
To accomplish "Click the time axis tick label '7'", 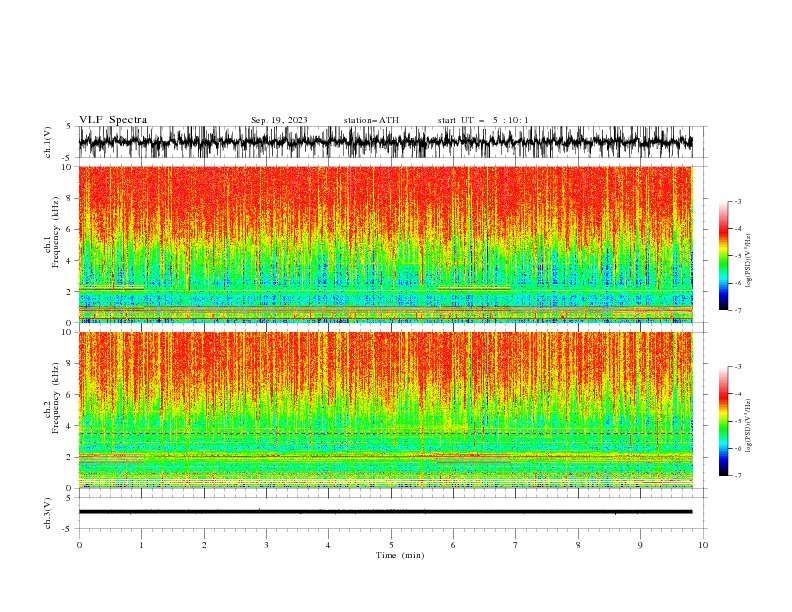I will point(516,545).
